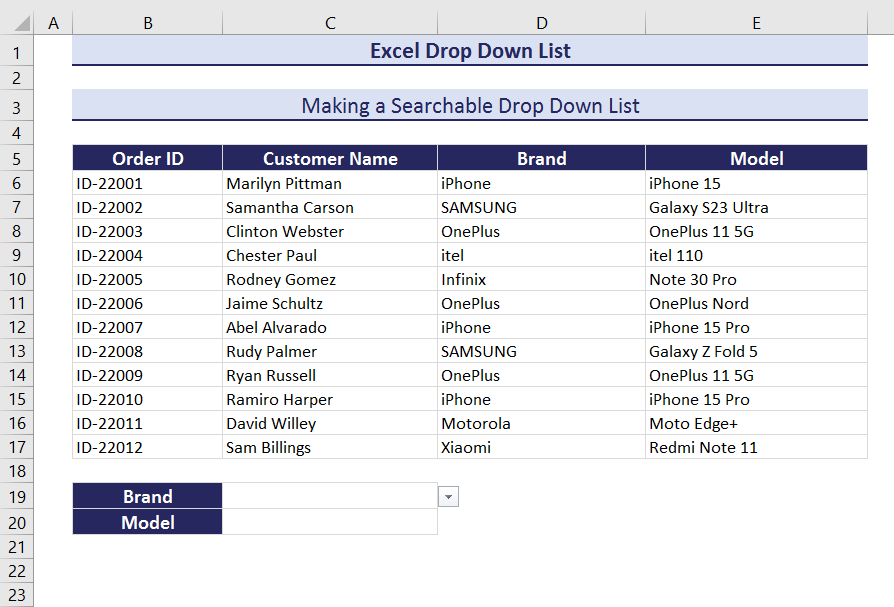The image size is (894, 607).
Task: Select the Infinix brand cell
Action: click(x=542, y=279)
